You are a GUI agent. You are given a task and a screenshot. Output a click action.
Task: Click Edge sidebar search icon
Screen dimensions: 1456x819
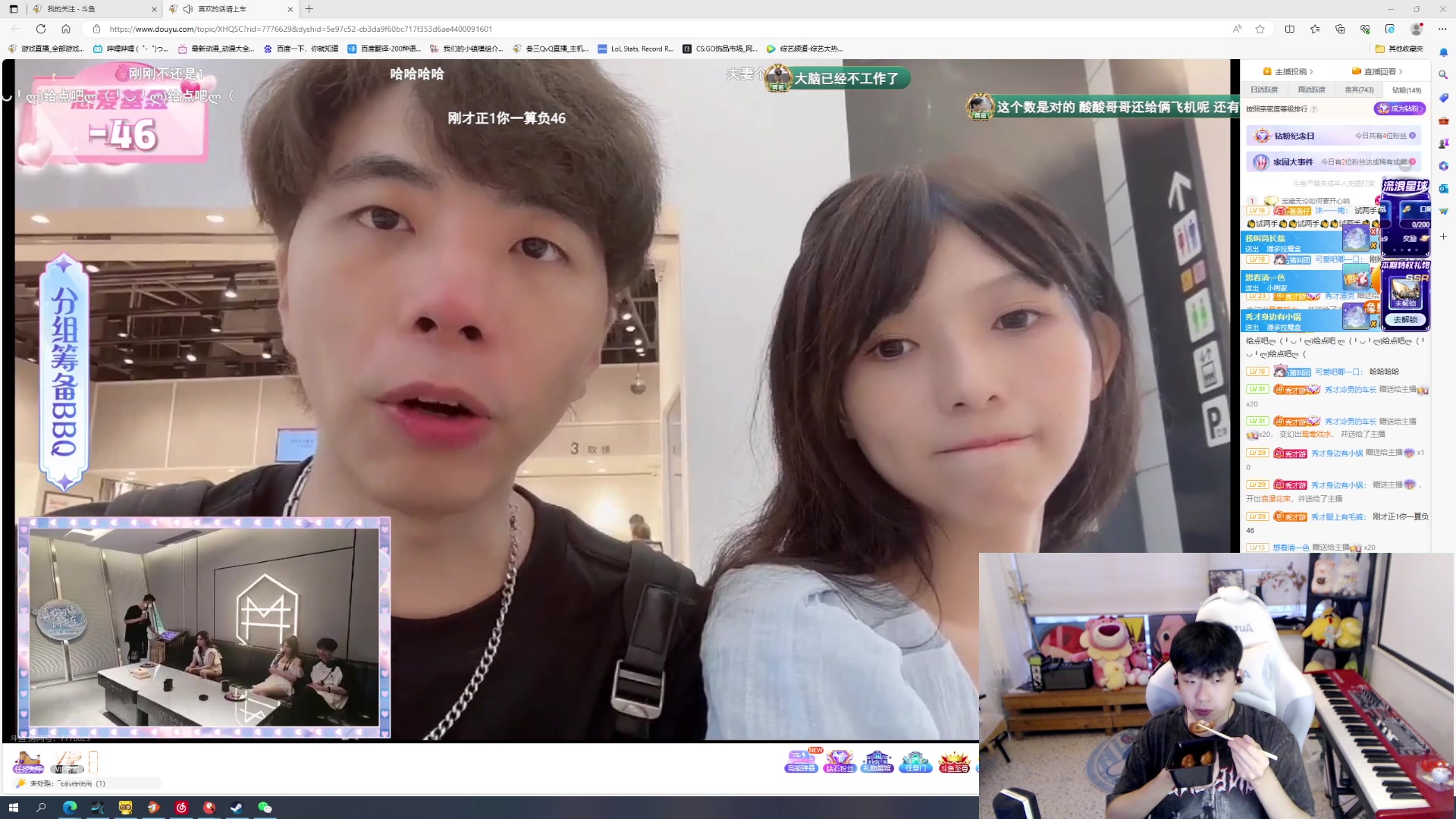1443,74
